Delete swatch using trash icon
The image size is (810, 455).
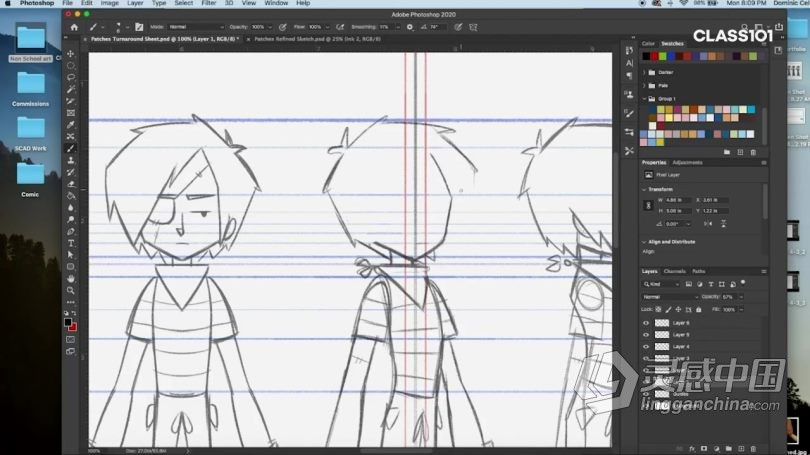(x=753, y=152)
